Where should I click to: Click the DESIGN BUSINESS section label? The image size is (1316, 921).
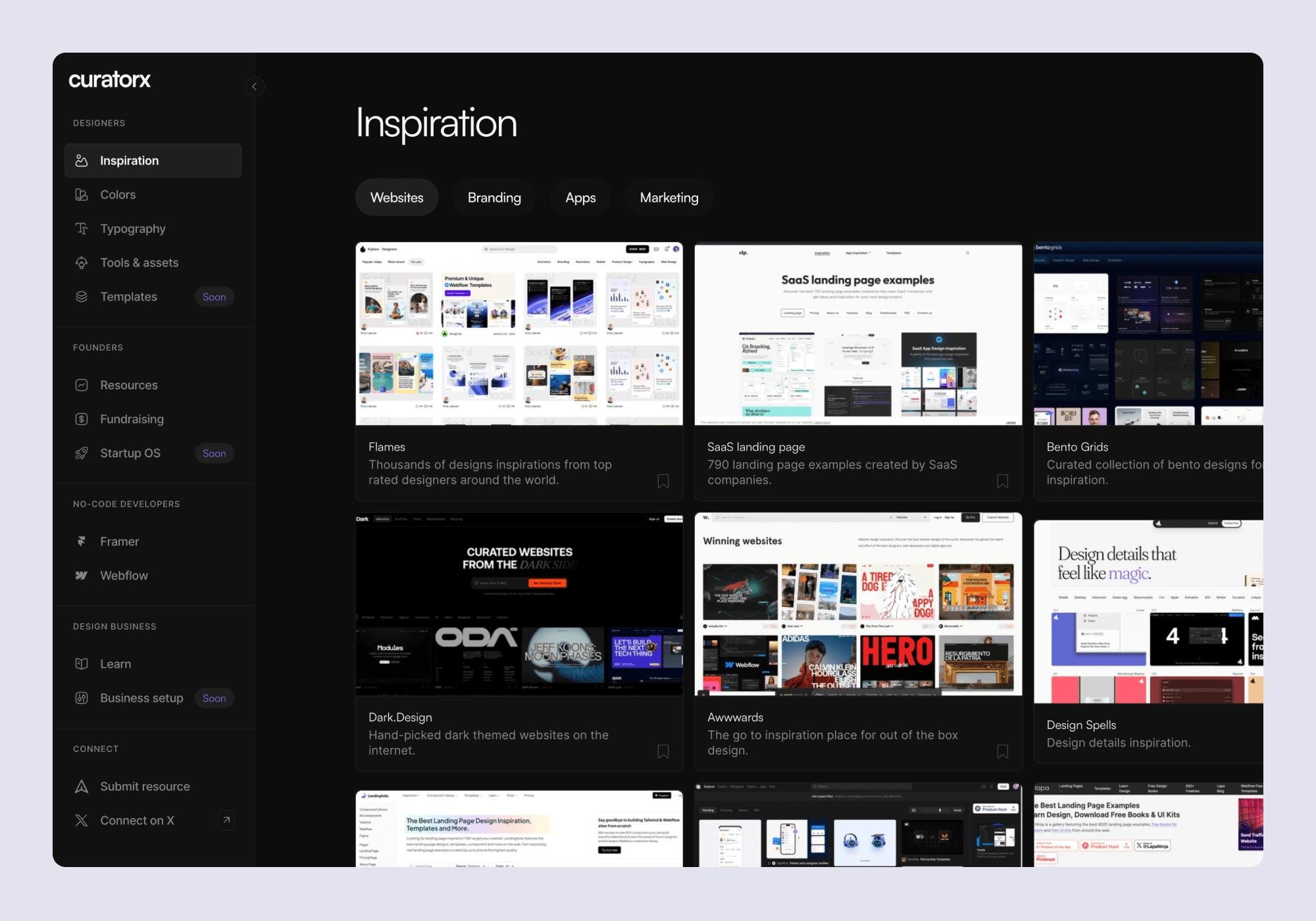(x=114, y=626)
